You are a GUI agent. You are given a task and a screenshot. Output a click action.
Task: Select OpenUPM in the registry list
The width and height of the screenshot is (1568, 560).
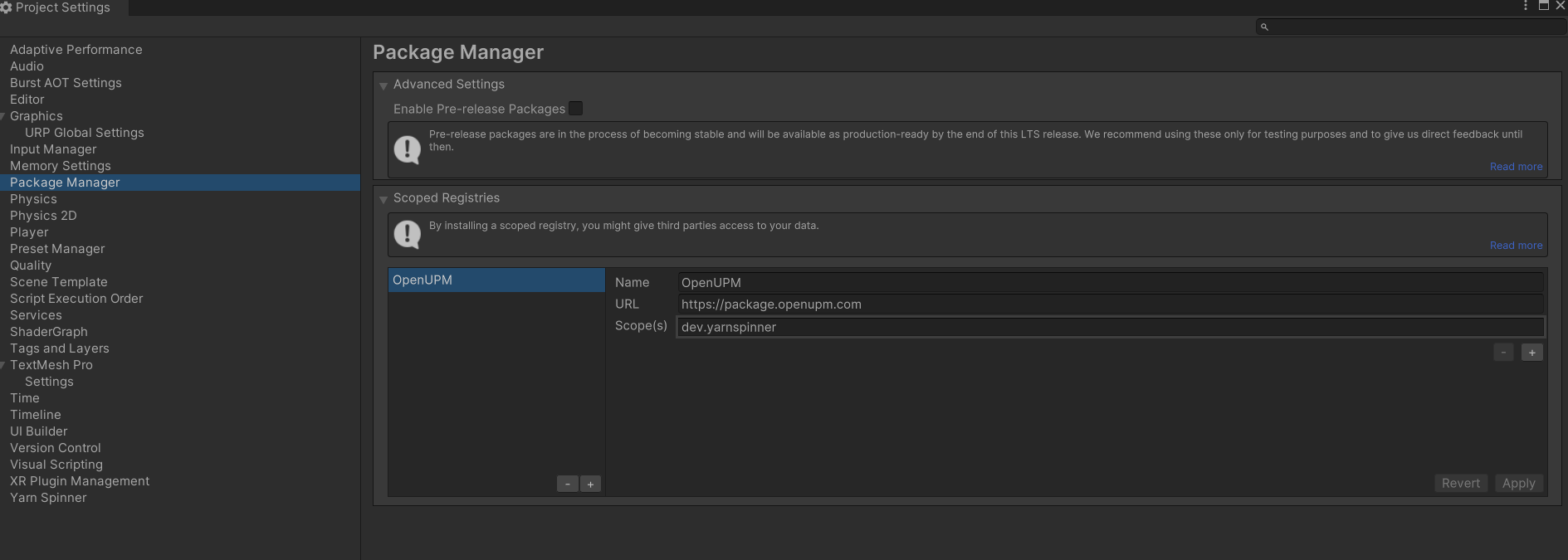tap(496, 280)
